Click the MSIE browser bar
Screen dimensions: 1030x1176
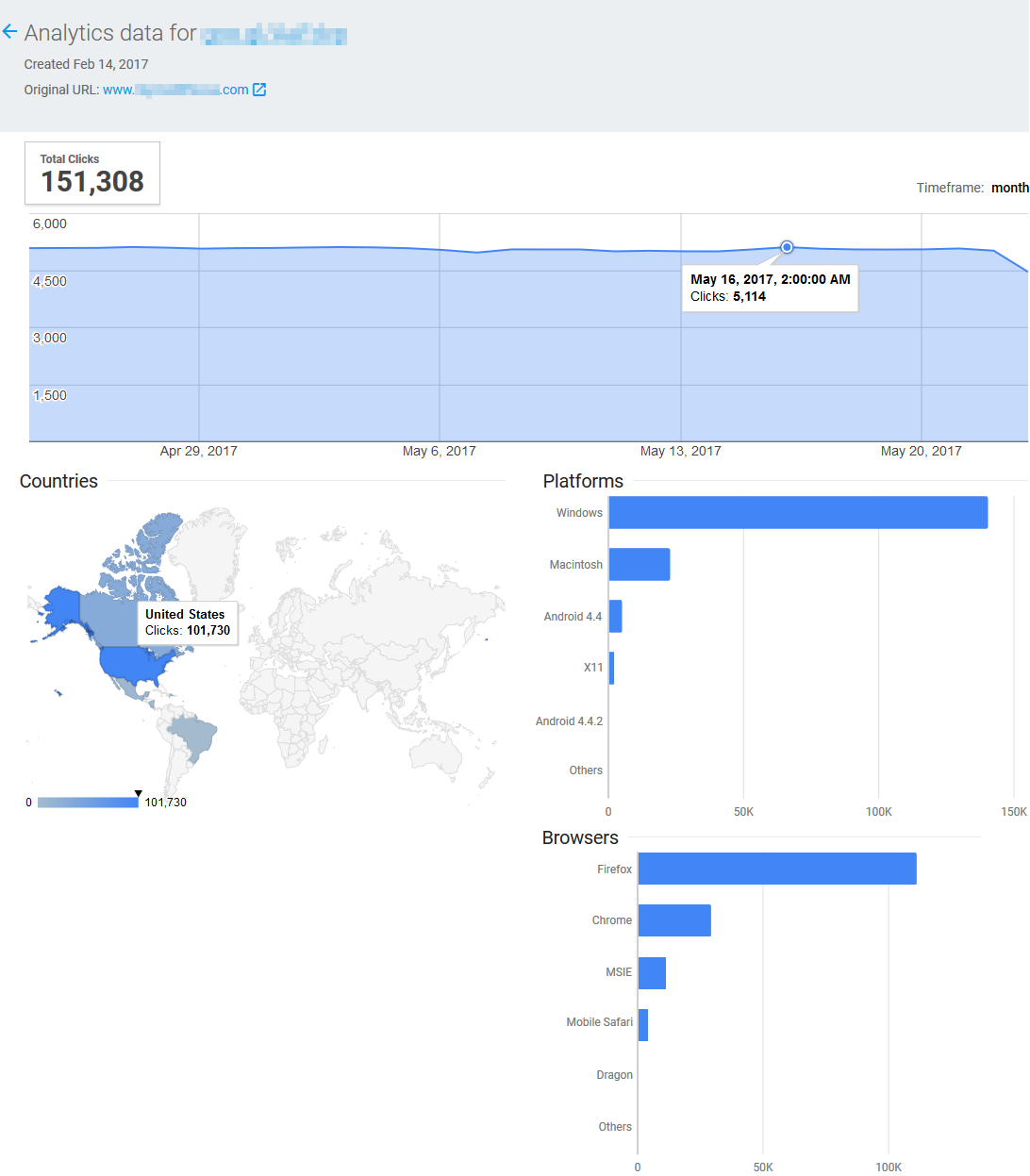(x=652, y=972)
